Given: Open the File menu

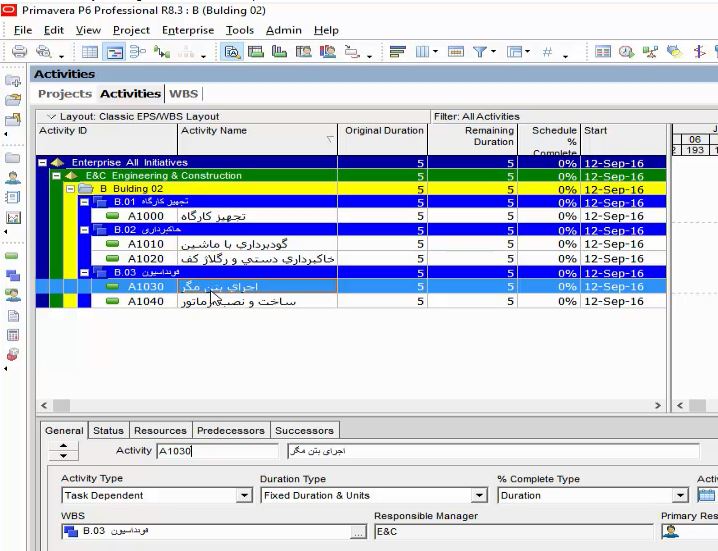Looking at the screenshot, I should point(23,30).
